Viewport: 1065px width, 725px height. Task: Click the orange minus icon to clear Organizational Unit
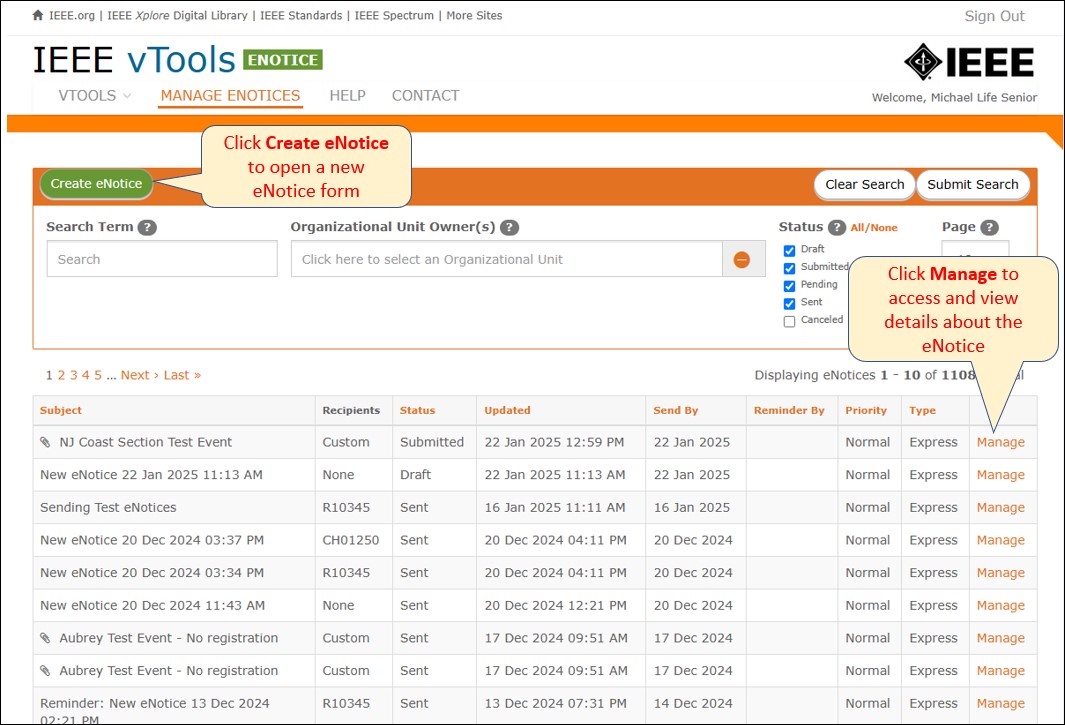pos(742,260)
